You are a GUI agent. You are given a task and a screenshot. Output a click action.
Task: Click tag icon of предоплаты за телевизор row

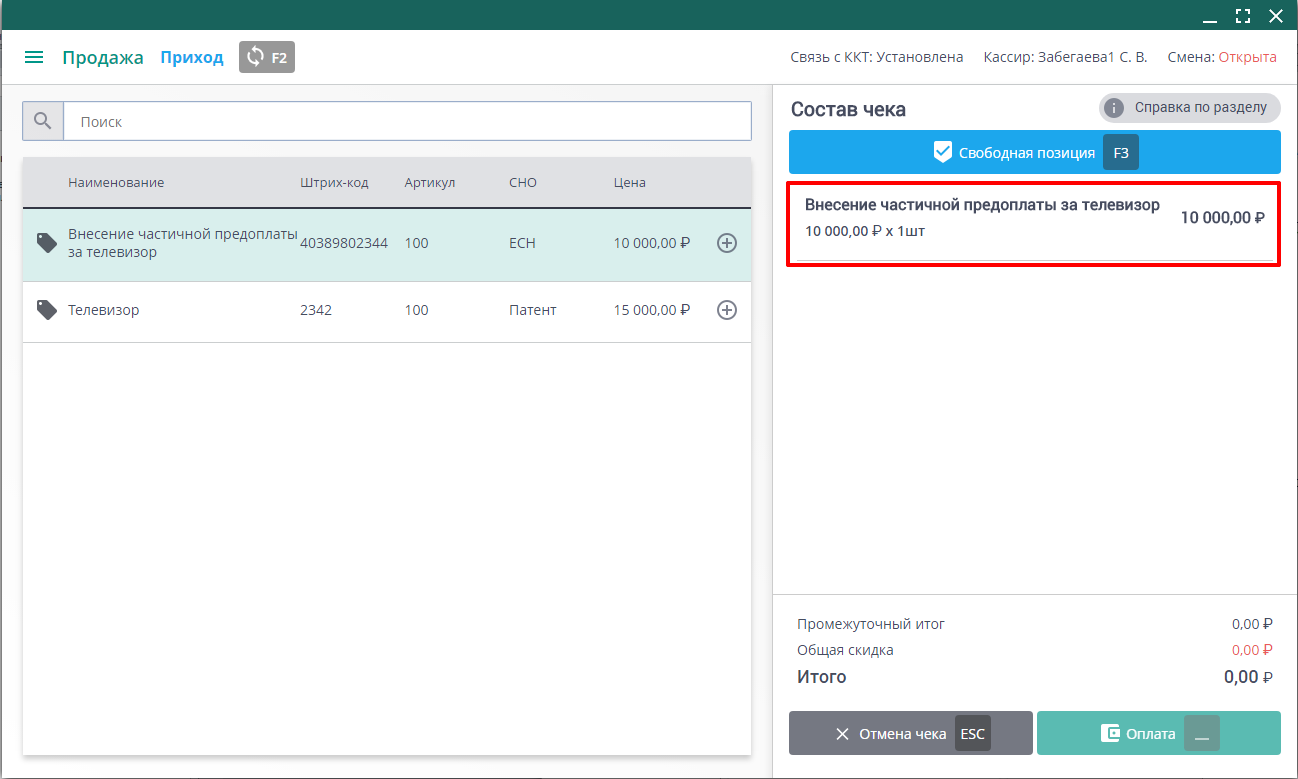(x=47, y=242)
